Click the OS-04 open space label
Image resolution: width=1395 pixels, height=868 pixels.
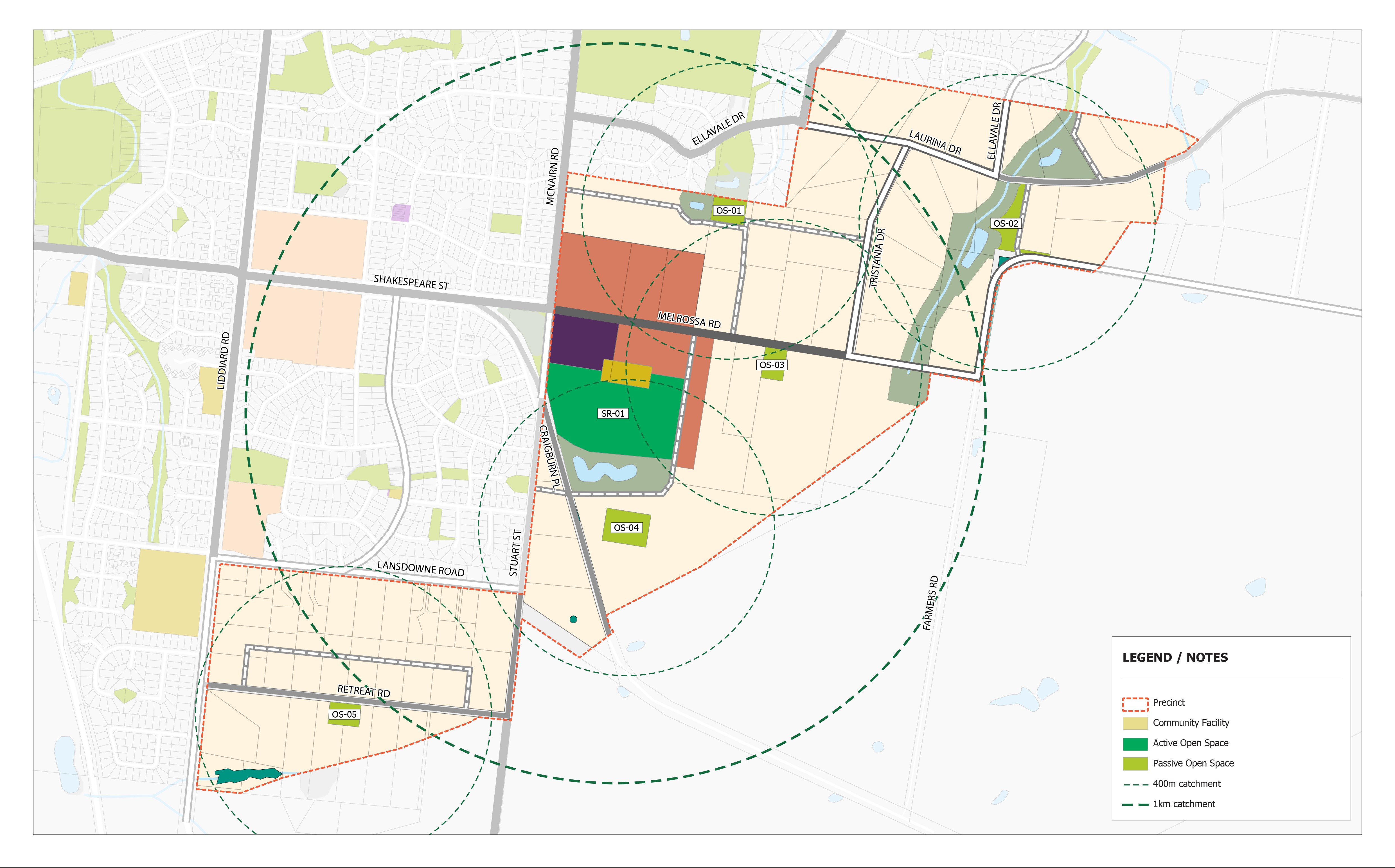pyautogui.click(x=626, y=527)
